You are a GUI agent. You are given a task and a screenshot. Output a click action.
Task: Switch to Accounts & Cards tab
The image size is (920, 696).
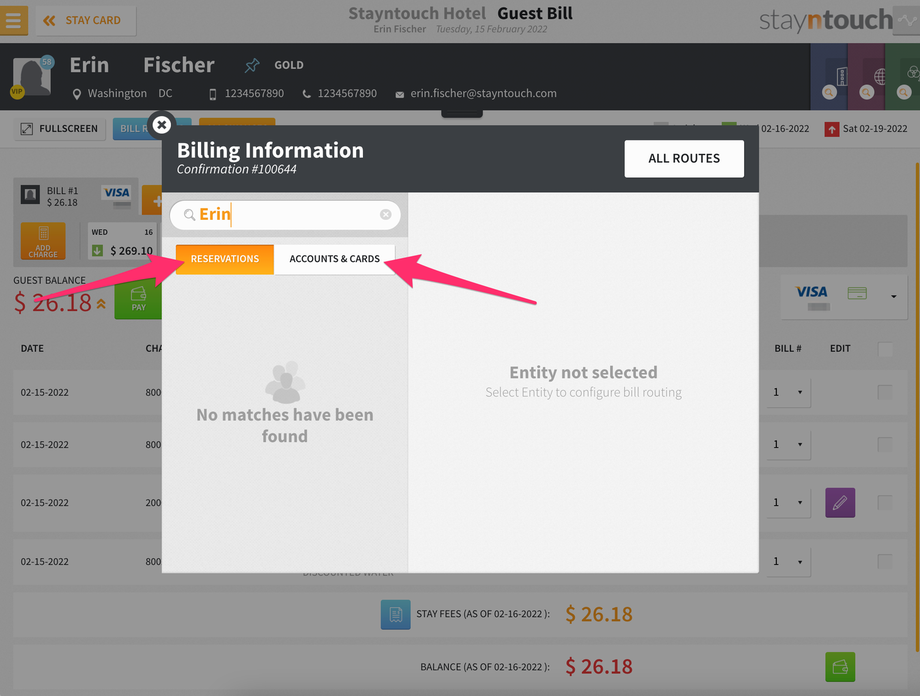coord(334,259)
